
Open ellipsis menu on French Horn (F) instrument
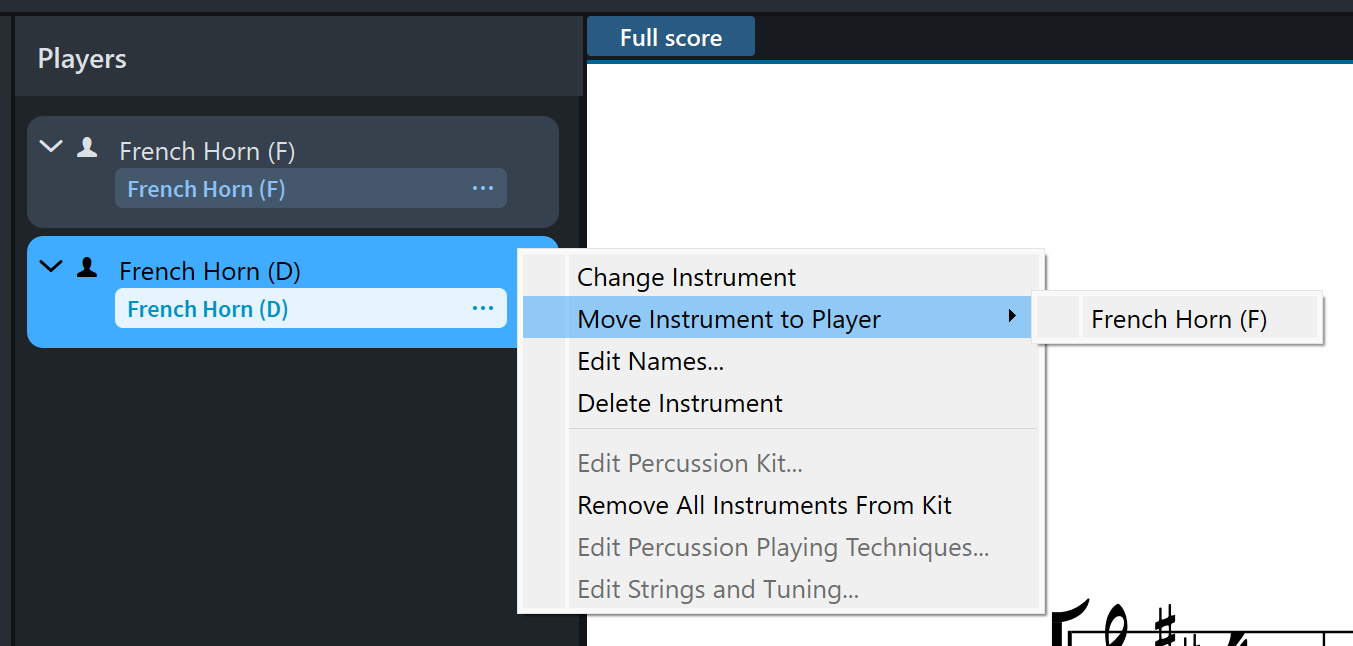pyautogui.click(x=483, y=188)
